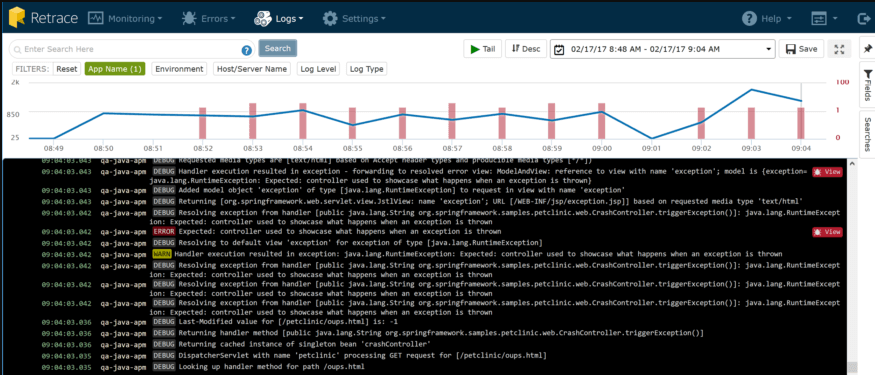875x375 pixels.
Task: Toggle Desc sort order
Action: click(526, 49)
